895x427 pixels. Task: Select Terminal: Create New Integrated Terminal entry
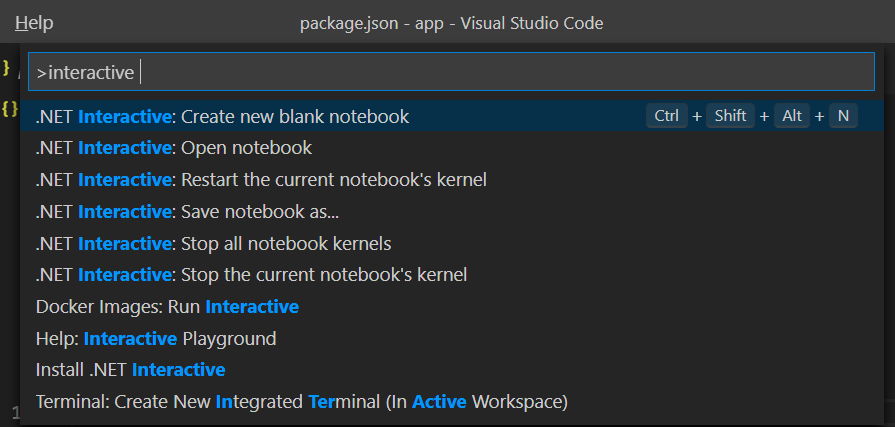coord(301,402)
